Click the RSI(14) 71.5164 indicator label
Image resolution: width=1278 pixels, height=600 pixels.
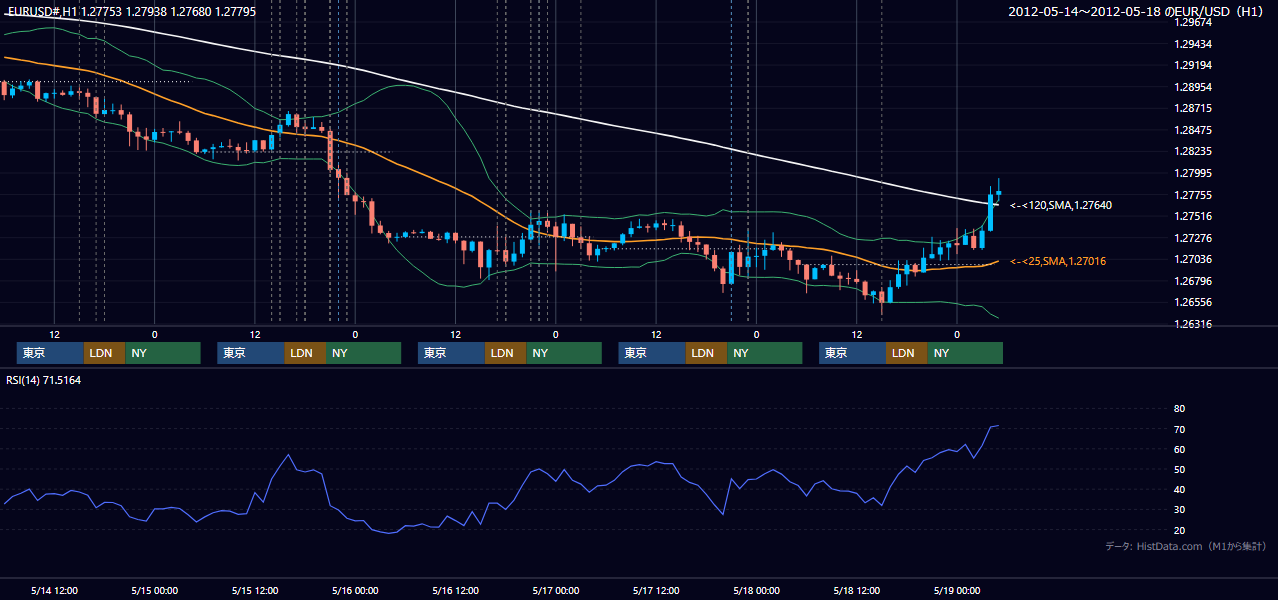click(43, 380)
